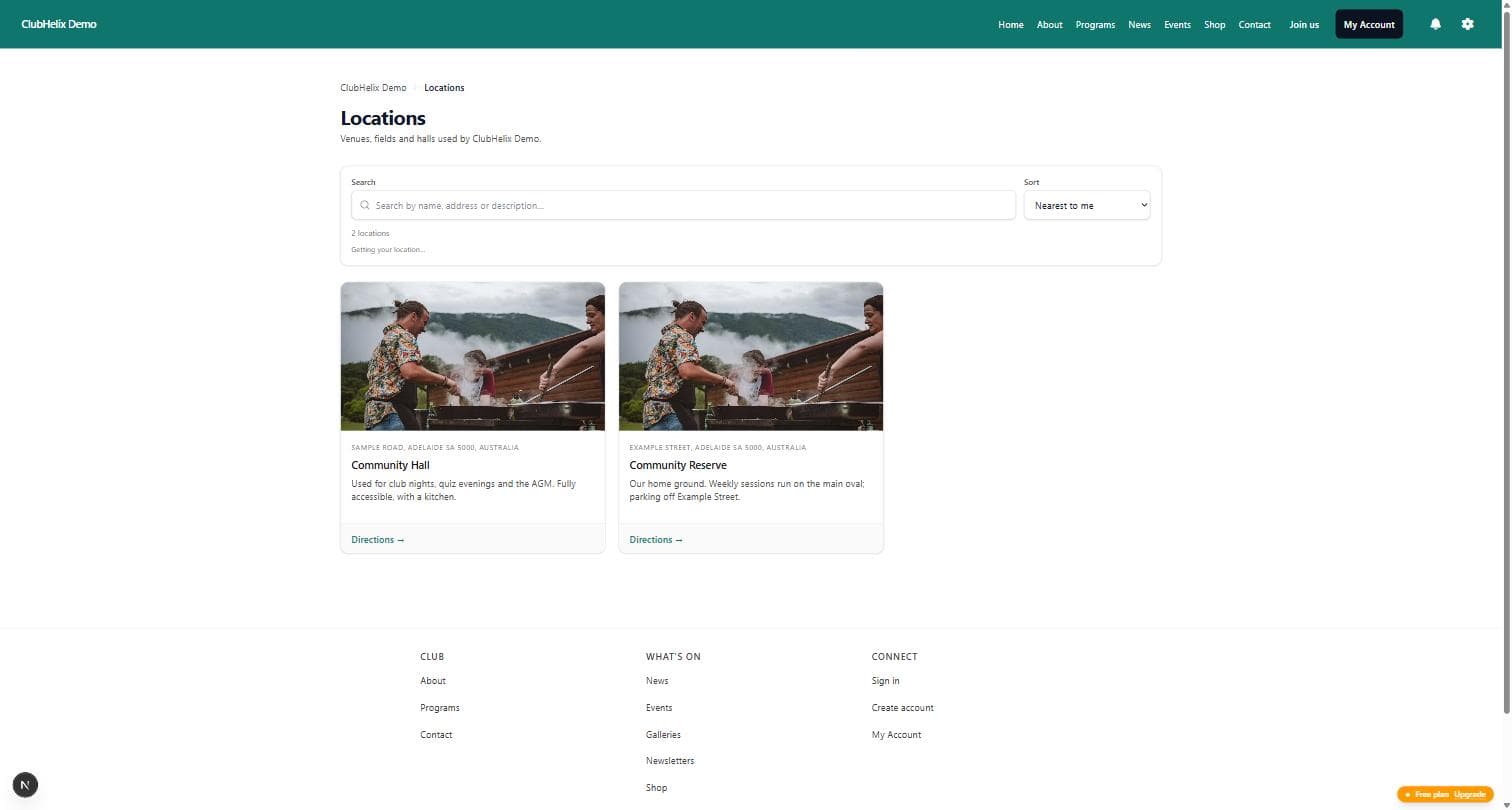Open Events in the top navigation
The height and width of the screenshot is (810, 1512).
pyautogui.click(x=1177, y=25)
